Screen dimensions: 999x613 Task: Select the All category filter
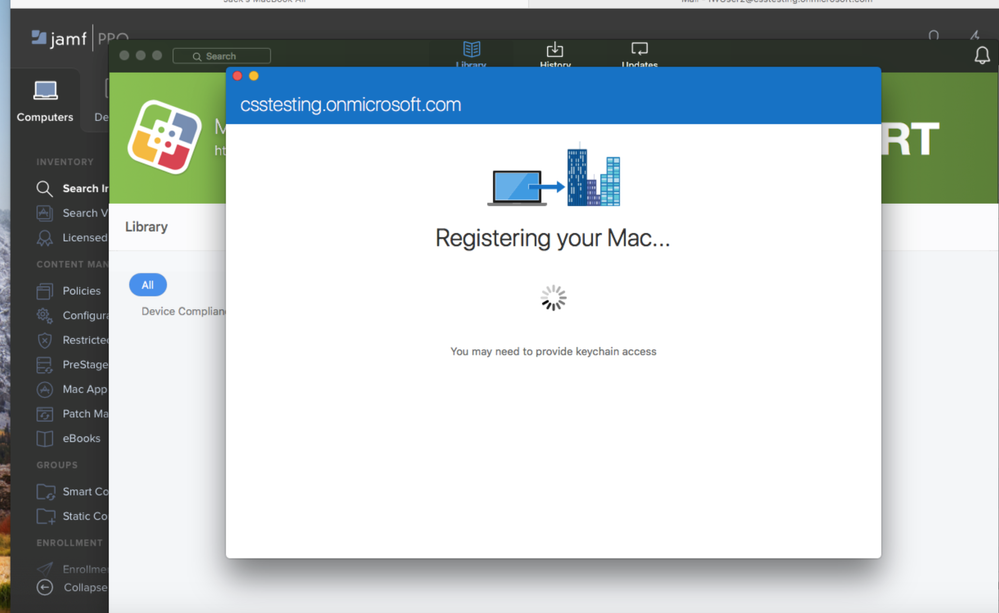[148, 285]
